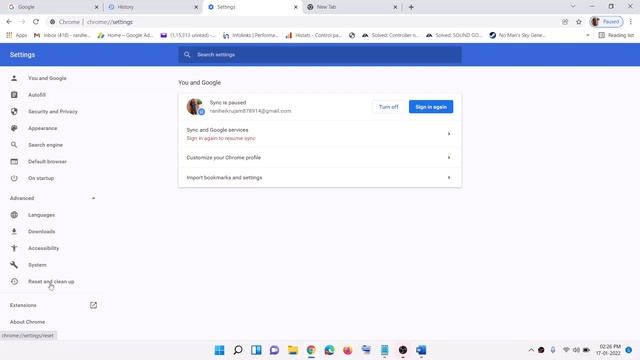Open Reading list in bookmarks bar
The image size is (640, 360).
(x=616, y=35)
